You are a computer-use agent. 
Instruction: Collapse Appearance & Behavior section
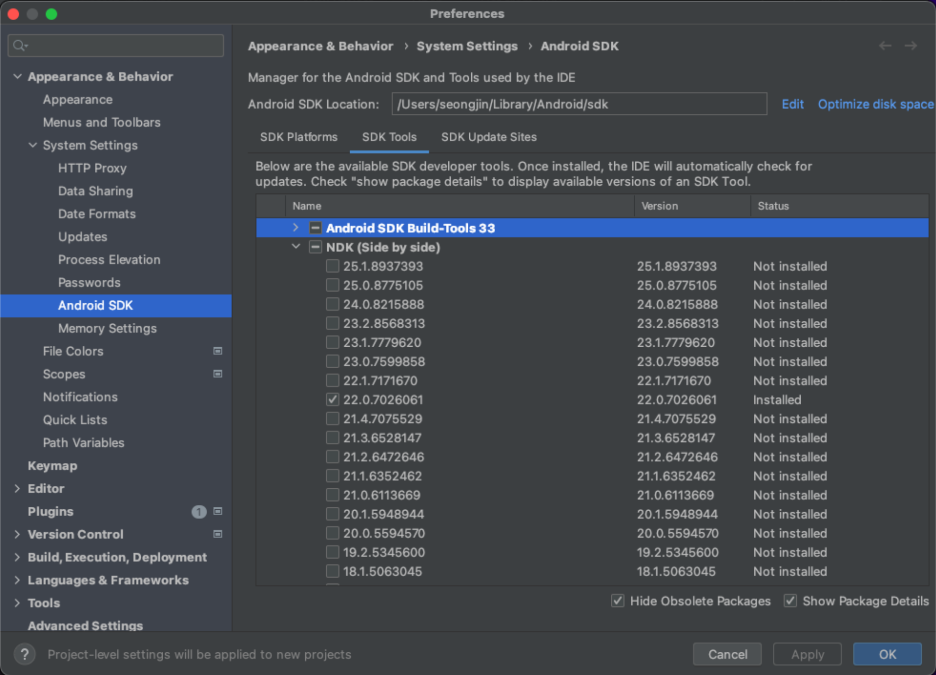tap(17, 76)
